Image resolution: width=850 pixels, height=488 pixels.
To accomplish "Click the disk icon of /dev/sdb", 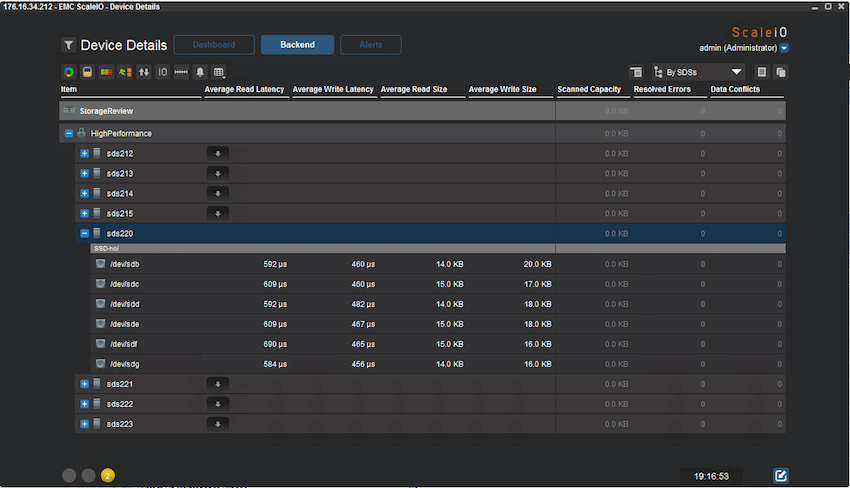I will pos(100,264).
